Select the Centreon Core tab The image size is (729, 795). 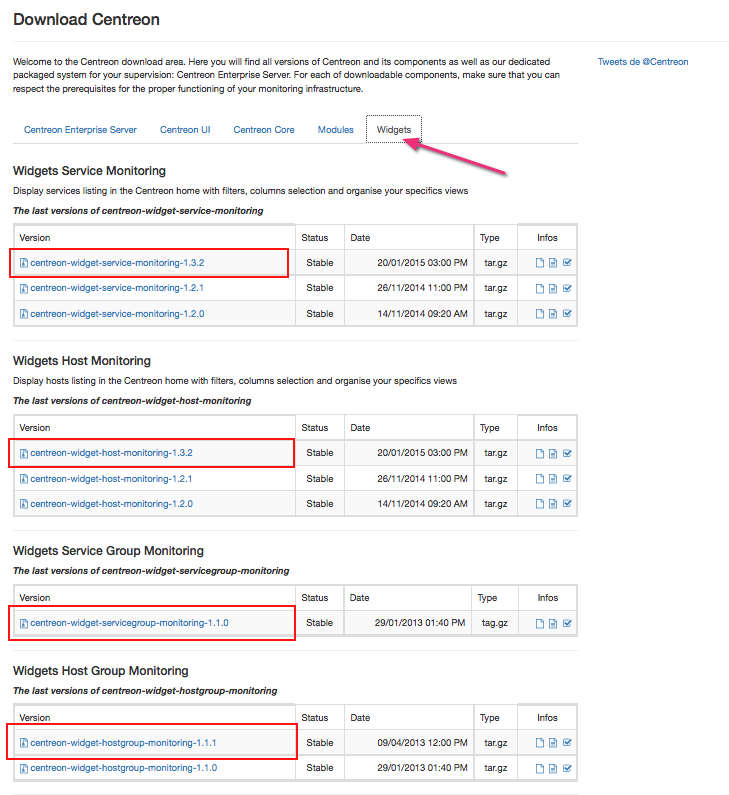click(264, 130)
